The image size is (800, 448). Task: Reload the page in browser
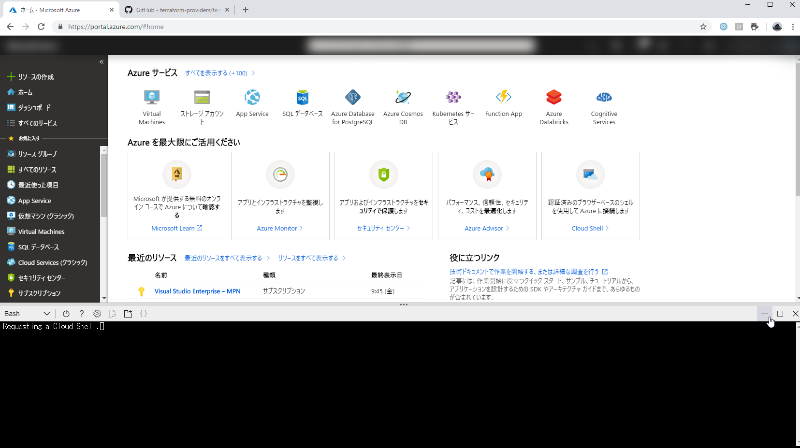[41, 27]
